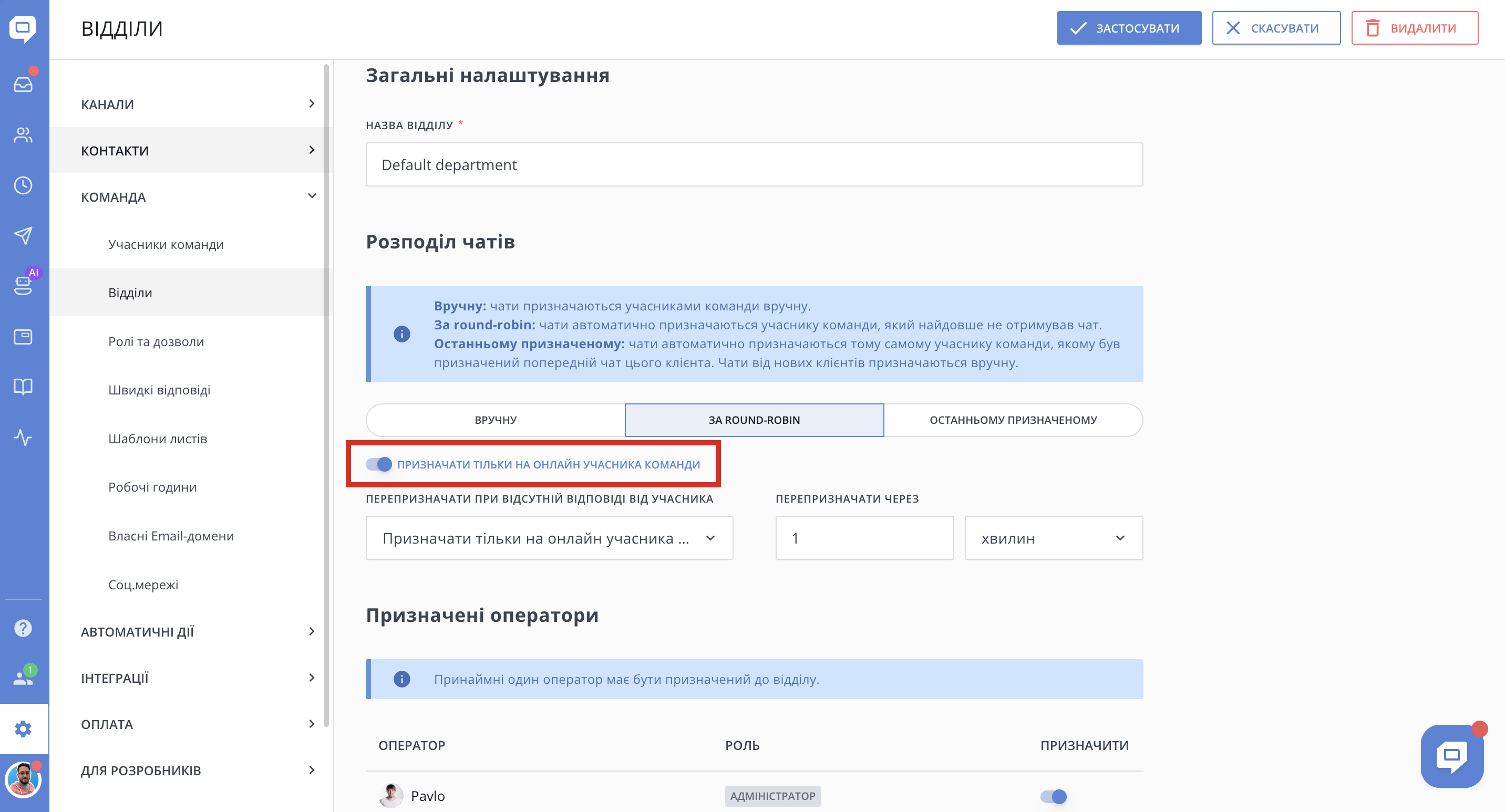Click the reassign-after number field

pos(864,538)
